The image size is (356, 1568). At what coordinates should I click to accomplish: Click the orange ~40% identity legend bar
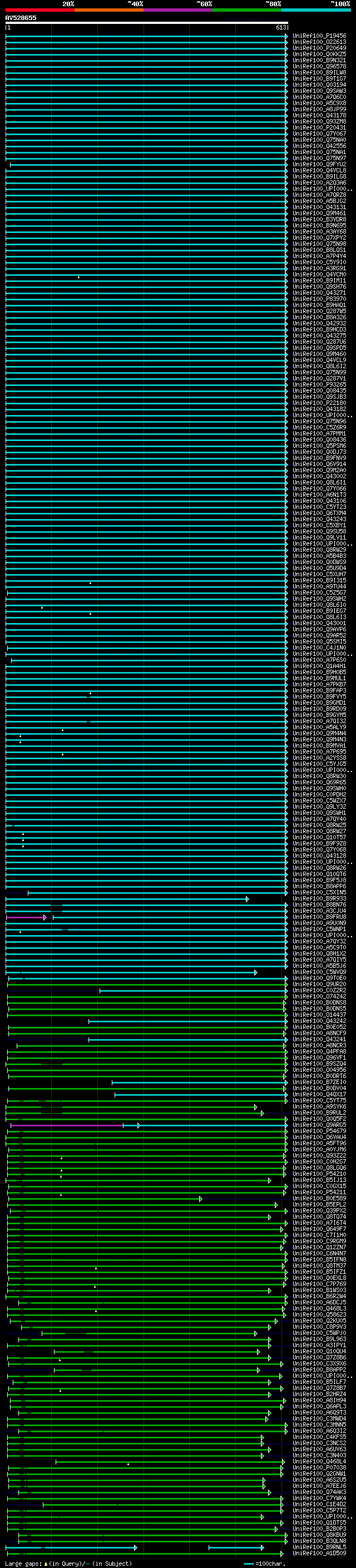pos(109,11)
